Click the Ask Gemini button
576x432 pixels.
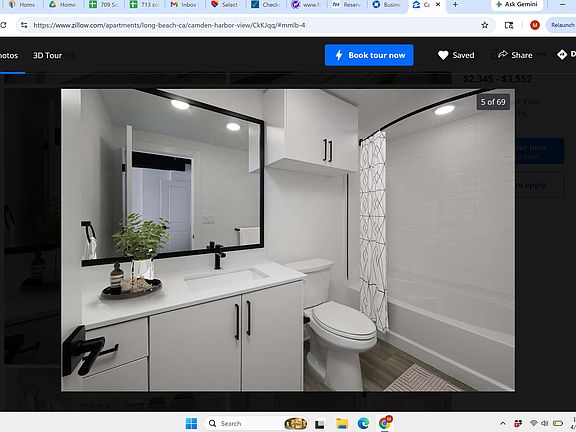(516, 4)
